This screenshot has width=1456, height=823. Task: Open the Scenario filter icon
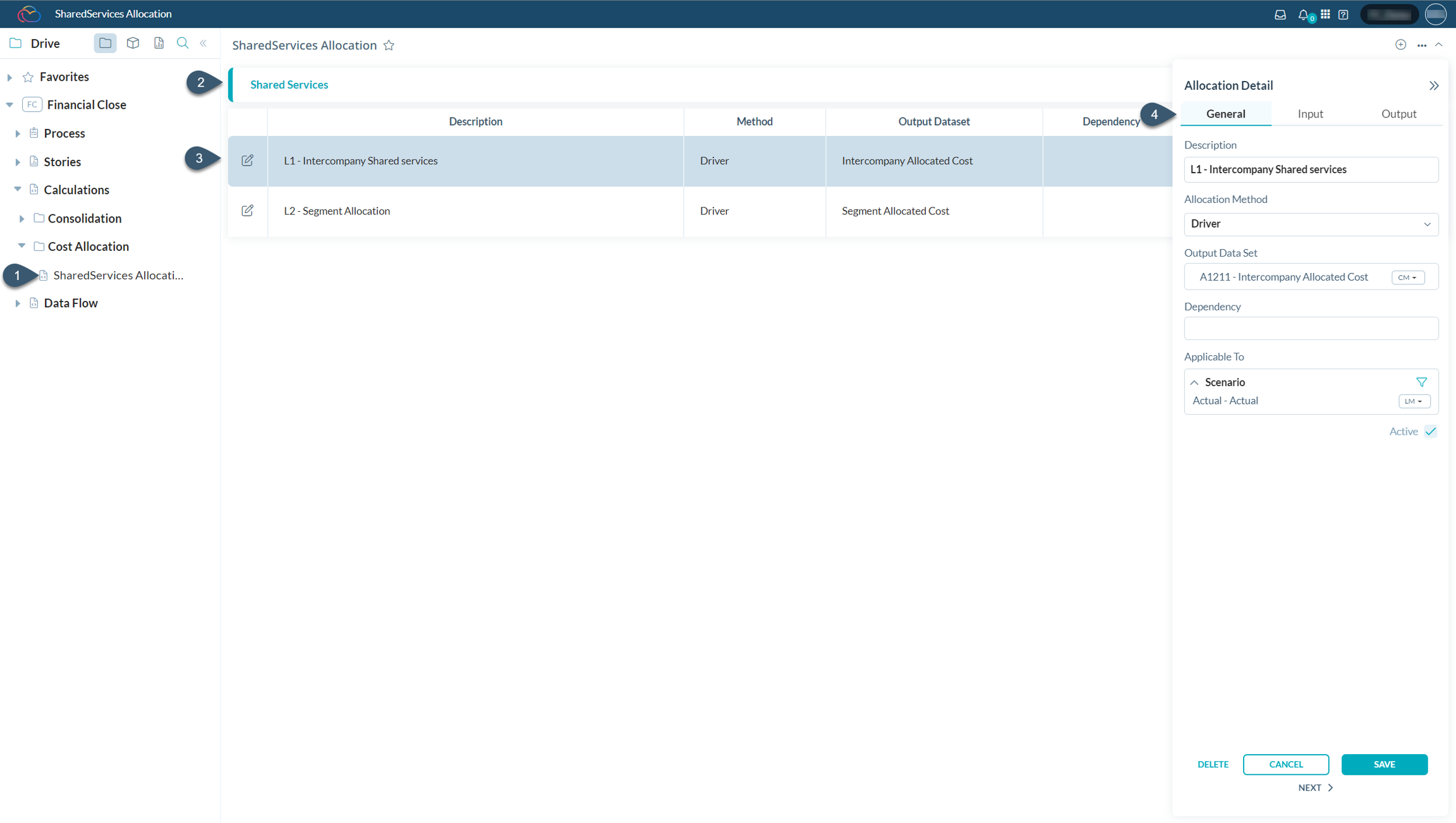(x=1421, y=382)
